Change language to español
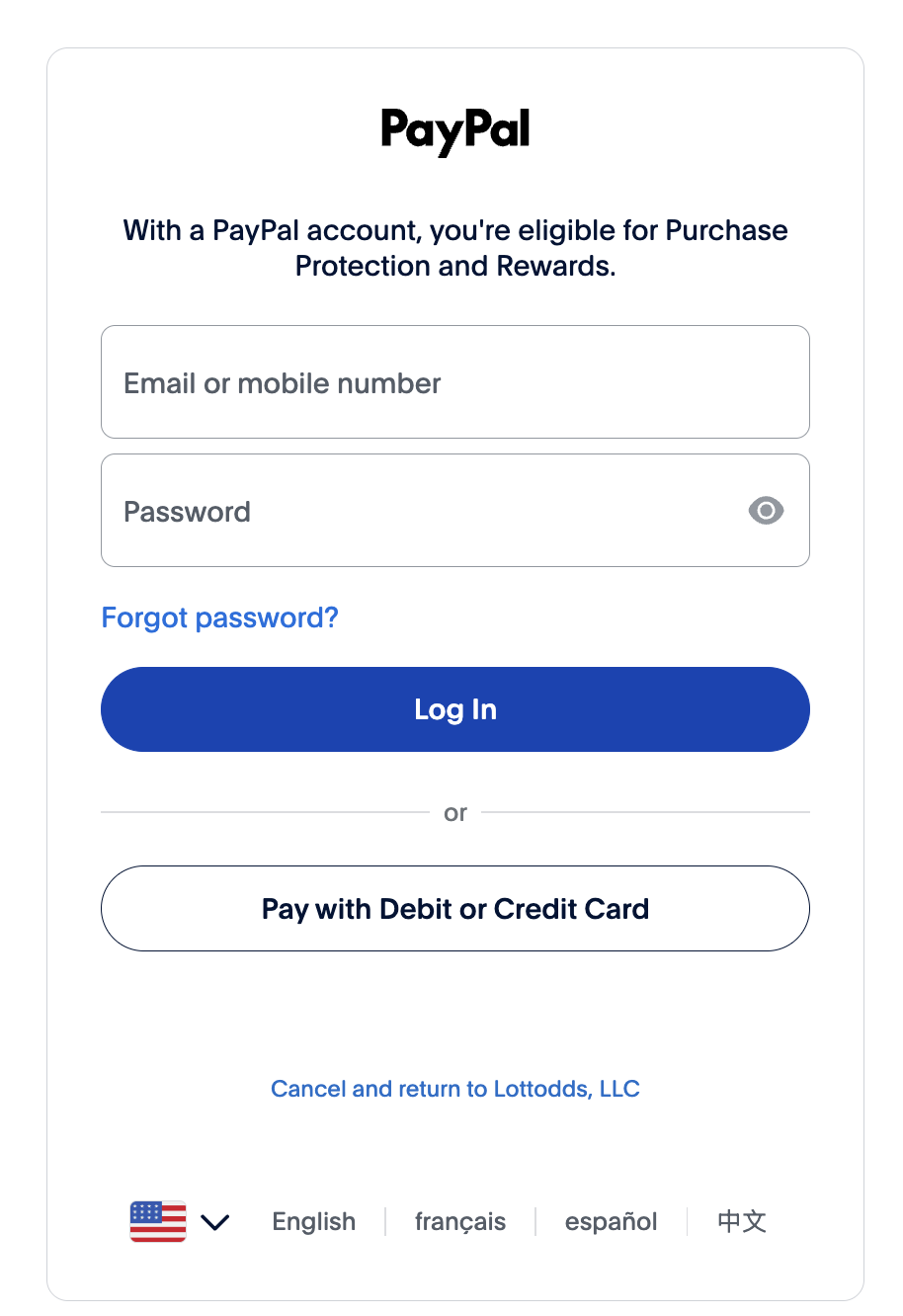 pyautogui.click(x=611, y=1222)
